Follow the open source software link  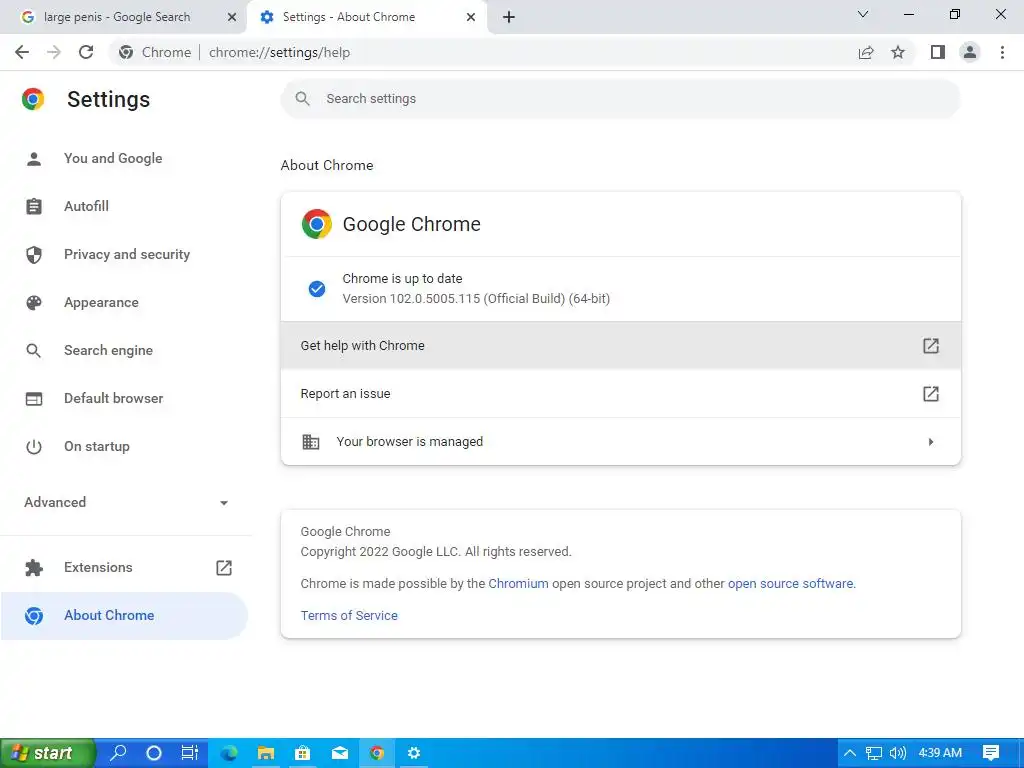[x=790, y=584]
